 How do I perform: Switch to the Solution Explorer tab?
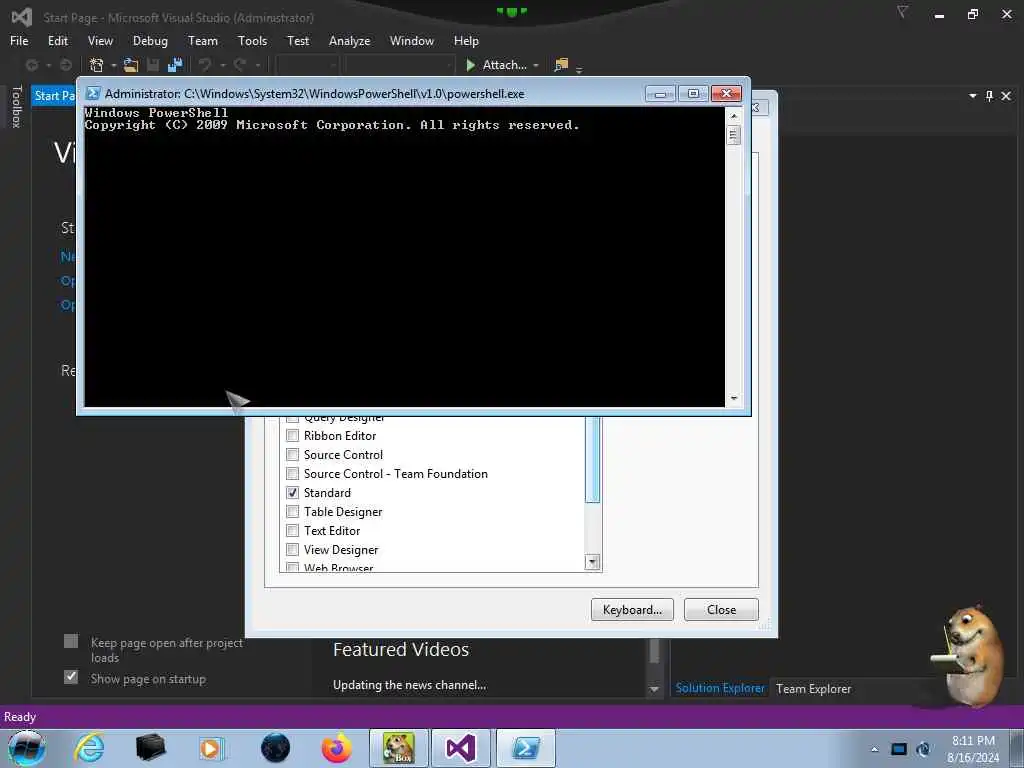[720, 688]
